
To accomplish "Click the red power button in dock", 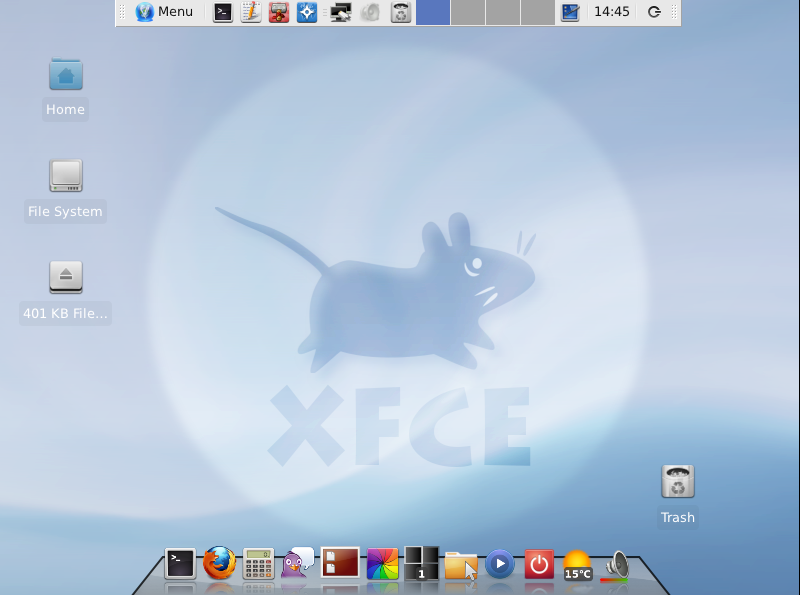I will click(x=539, y=564).
